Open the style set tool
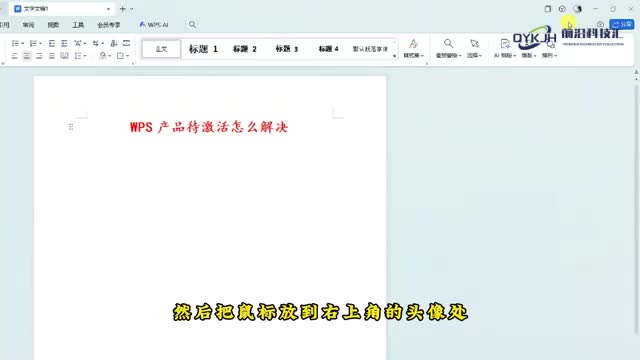The height and width of the screenshot is (360, 640). 413,48
